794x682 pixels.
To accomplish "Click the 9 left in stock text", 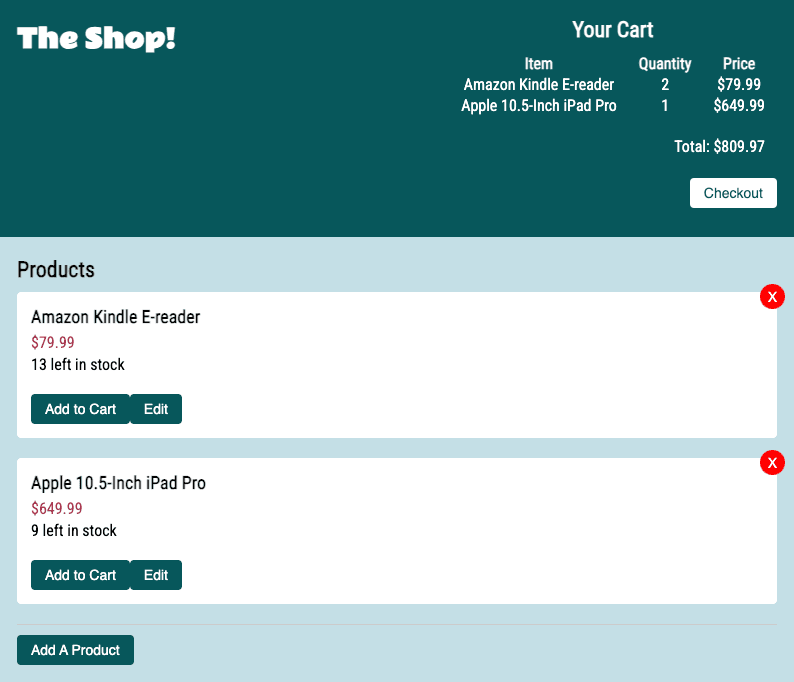I will tap(74, 531).
